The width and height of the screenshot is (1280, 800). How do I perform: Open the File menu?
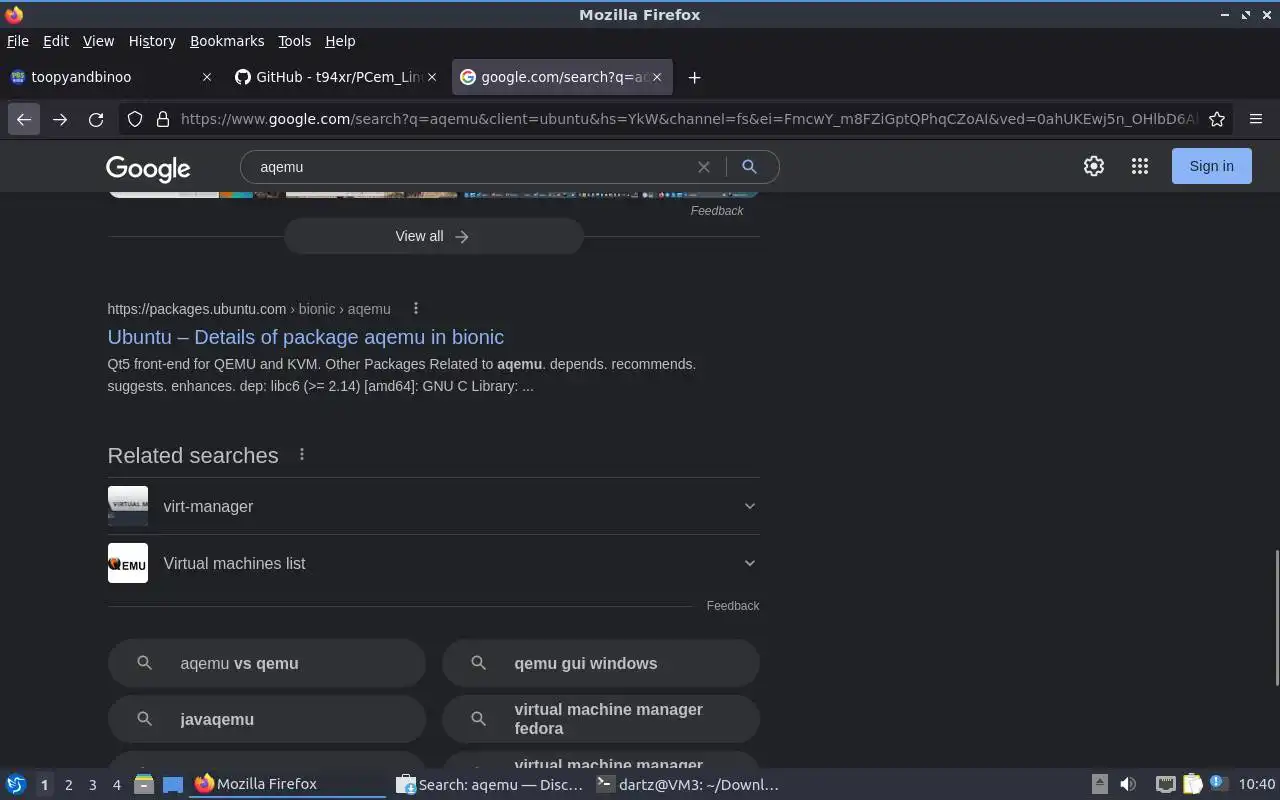(18, 41)
